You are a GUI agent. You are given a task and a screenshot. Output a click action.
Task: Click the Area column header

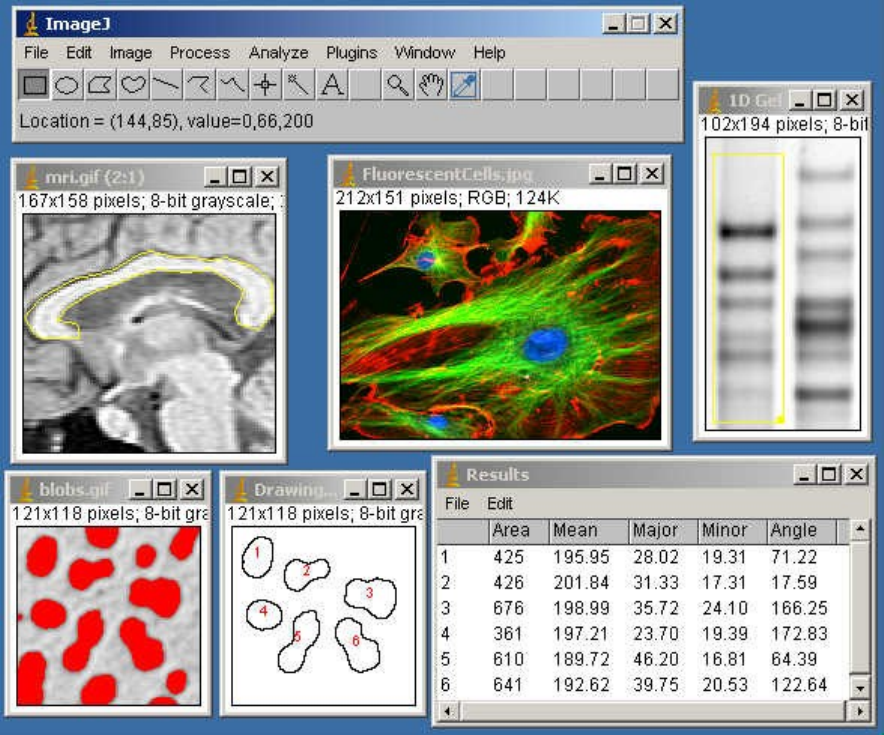tap(511, 531)
